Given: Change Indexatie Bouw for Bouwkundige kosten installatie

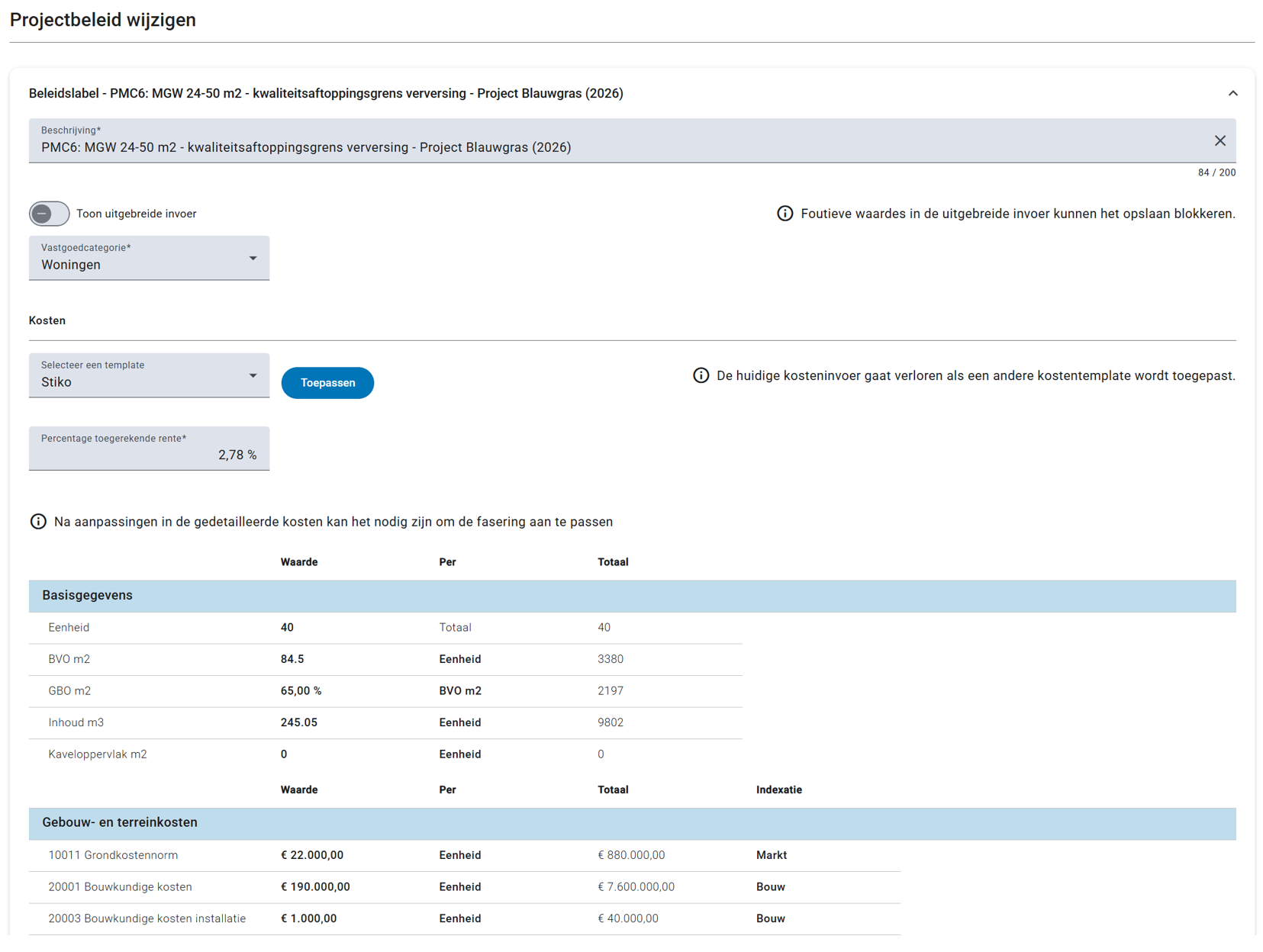Looking at the screenshot, I should tap(770, 918).
